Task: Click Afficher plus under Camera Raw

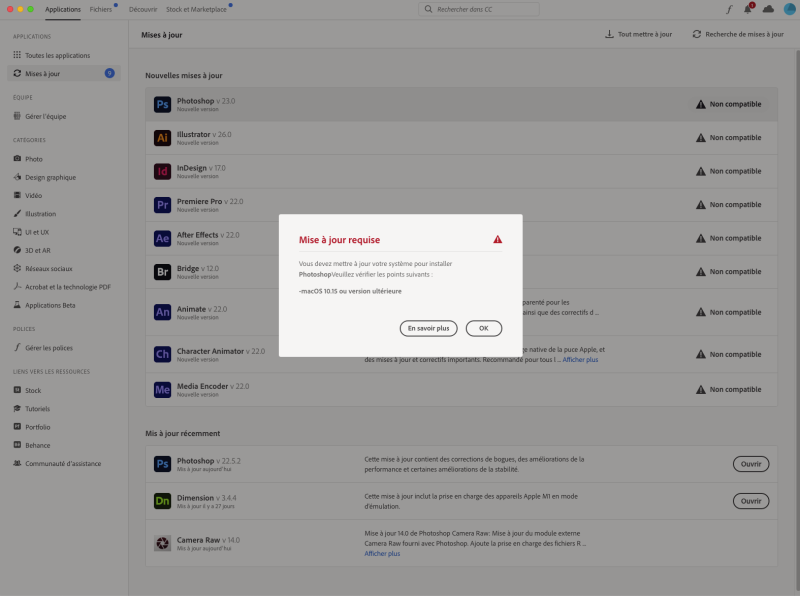Action: tap(382, 554)
